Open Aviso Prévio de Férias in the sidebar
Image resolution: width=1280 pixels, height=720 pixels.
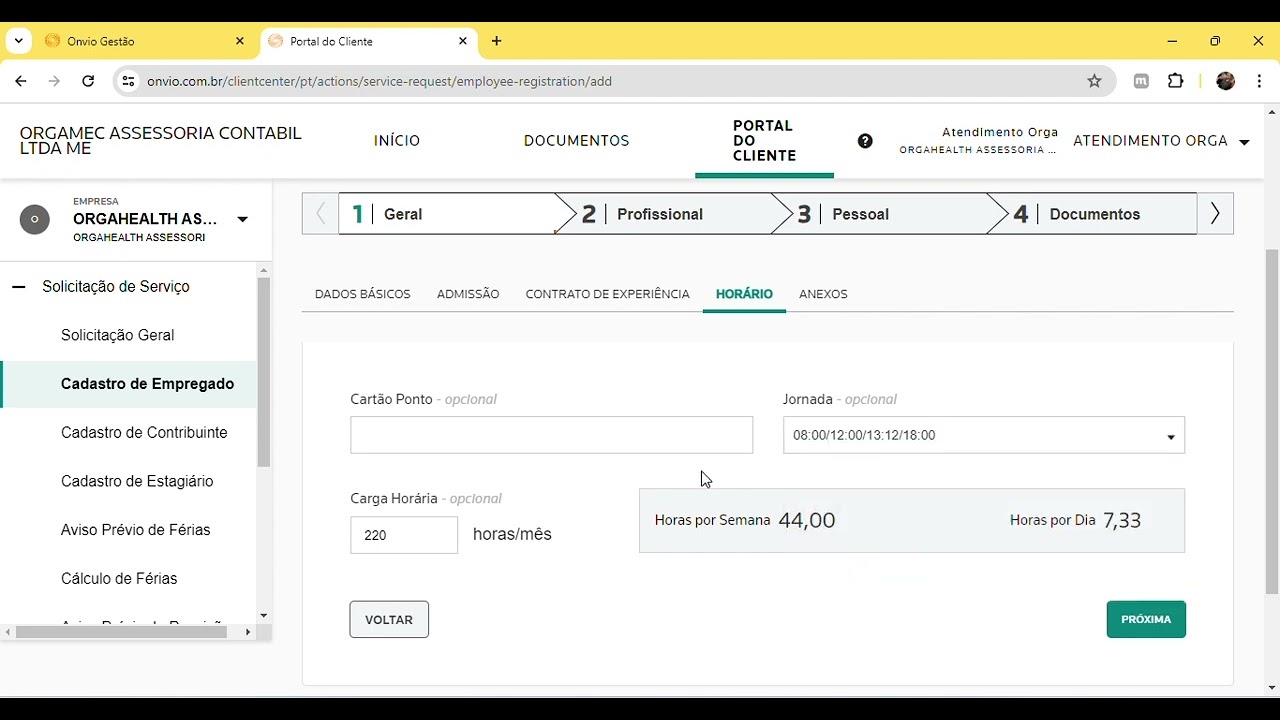pyautogui.click(x=135, y=530)
